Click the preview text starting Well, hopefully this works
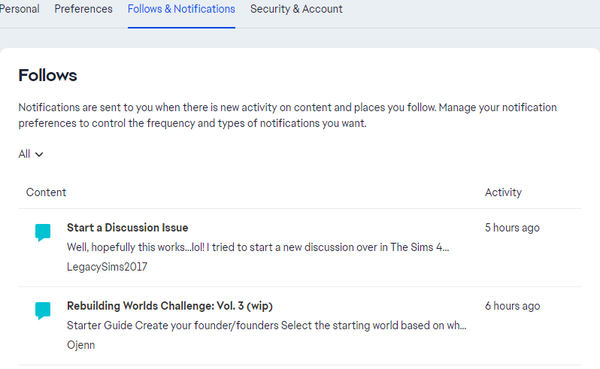The height and width of the screenshot is (369, 600). pyautogui.click(x=258, y=247)
